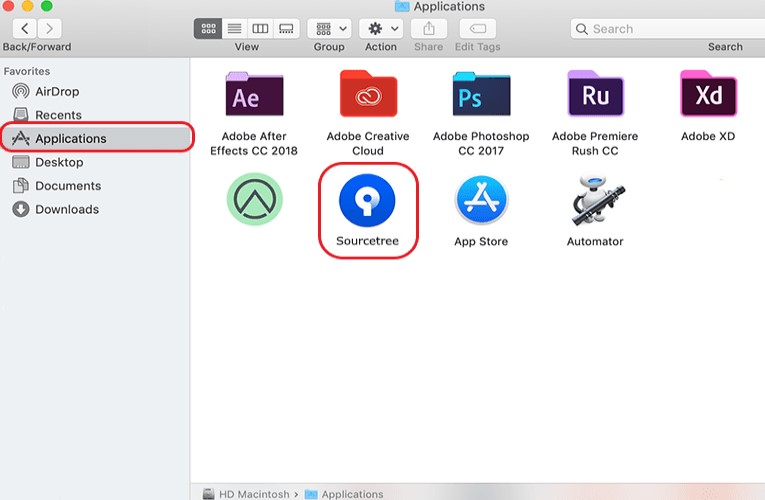
Task: Open the Group sorting dropdown
Action: [330, 29]
